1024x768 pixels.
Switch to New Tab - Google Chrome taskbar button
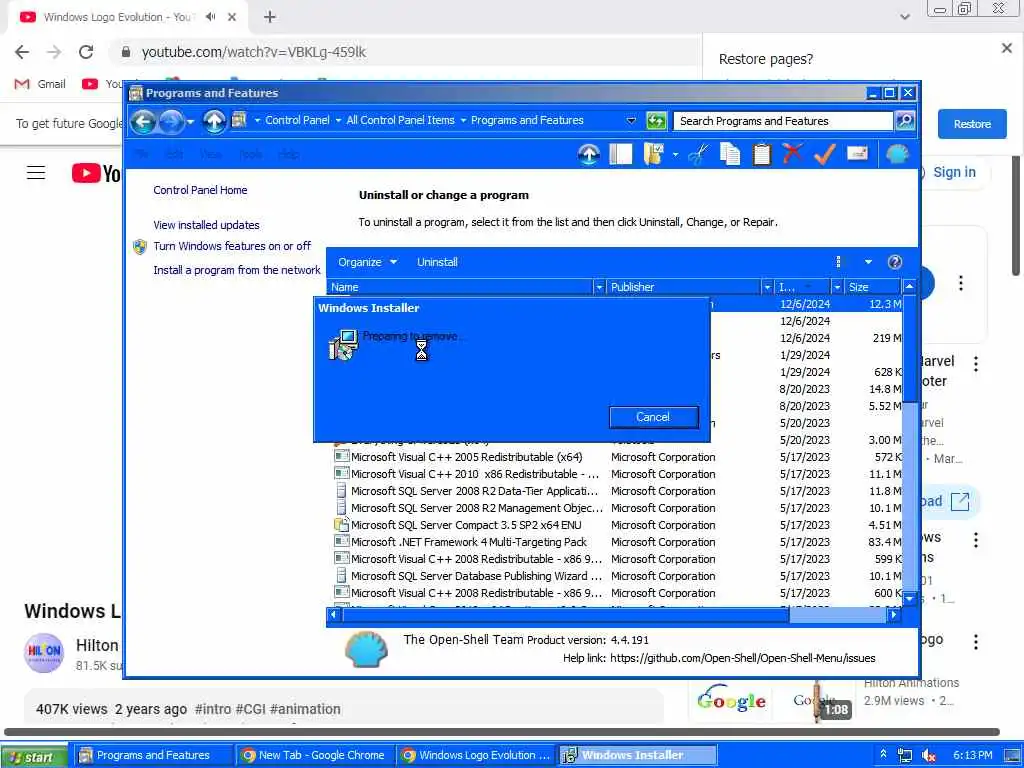[x=313, y=755]
